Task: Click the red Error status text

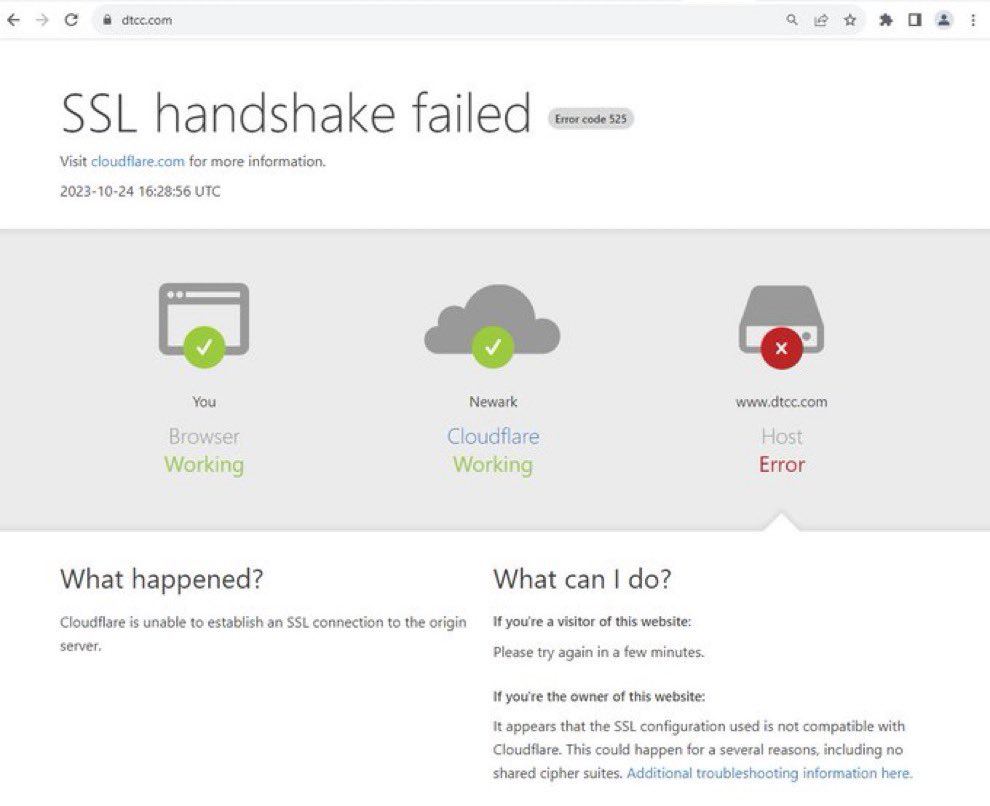Action: pyautogui.click(x=781, y=465)
